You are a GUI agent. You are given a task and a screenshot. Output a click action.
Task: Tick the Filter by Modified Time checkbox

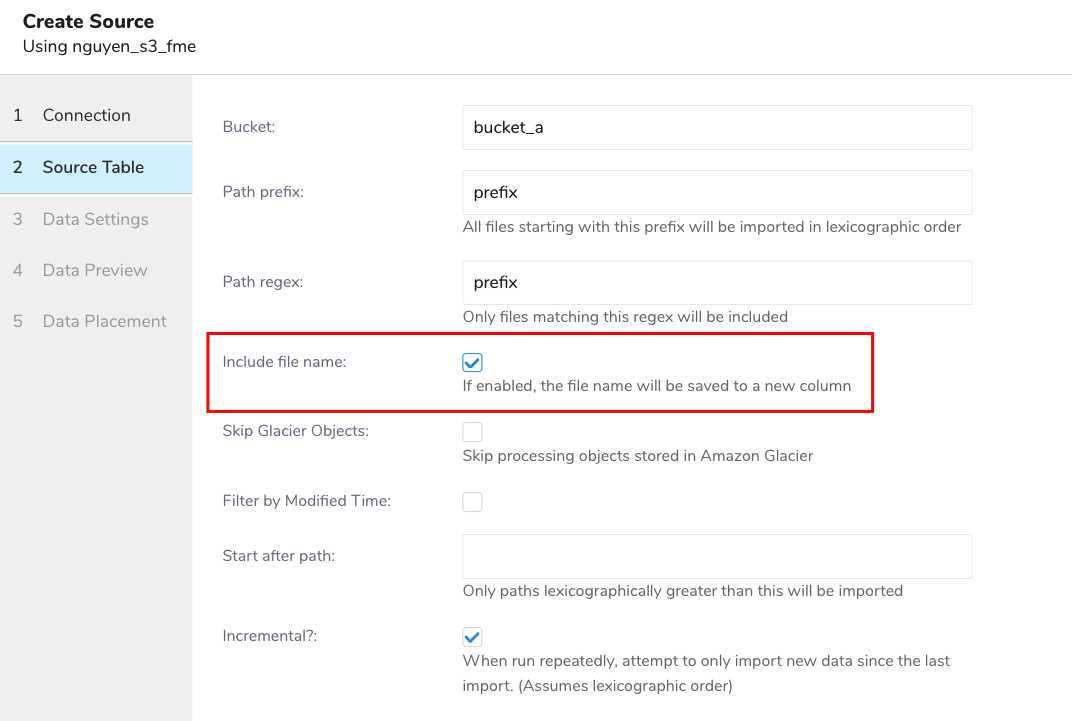[x=473, y=501]
